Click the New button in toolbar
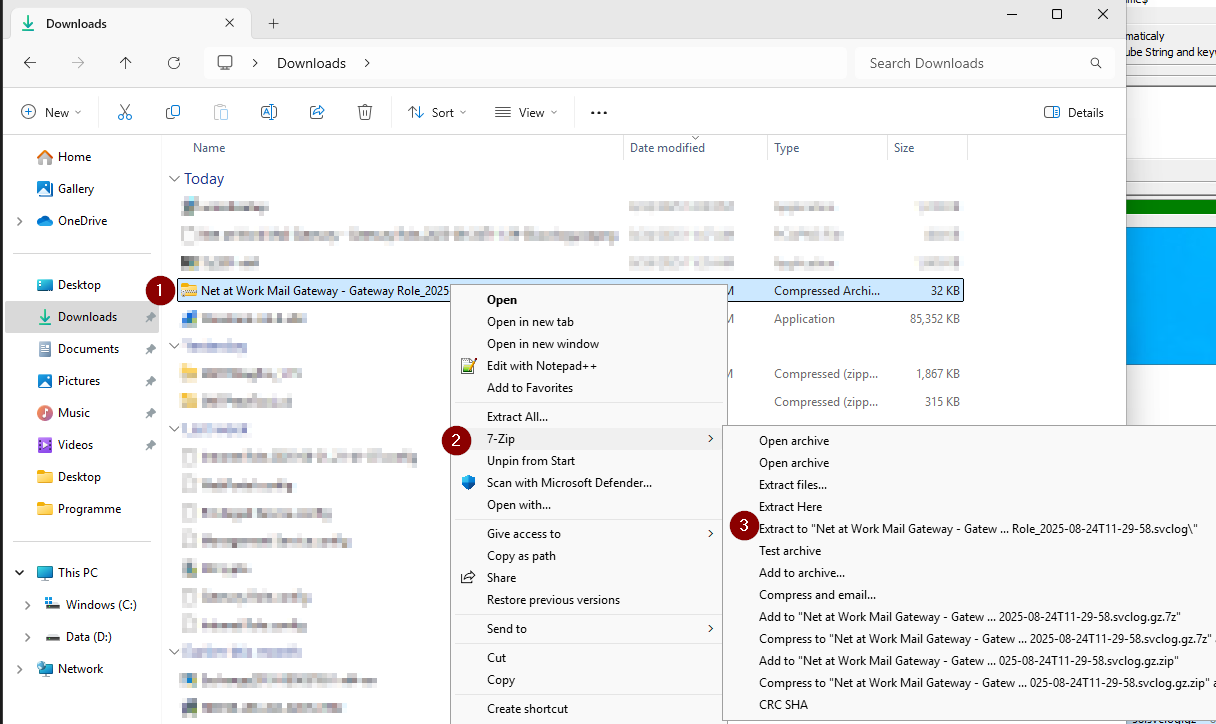This screenshot has height=724, width=1216. [51, 113]
